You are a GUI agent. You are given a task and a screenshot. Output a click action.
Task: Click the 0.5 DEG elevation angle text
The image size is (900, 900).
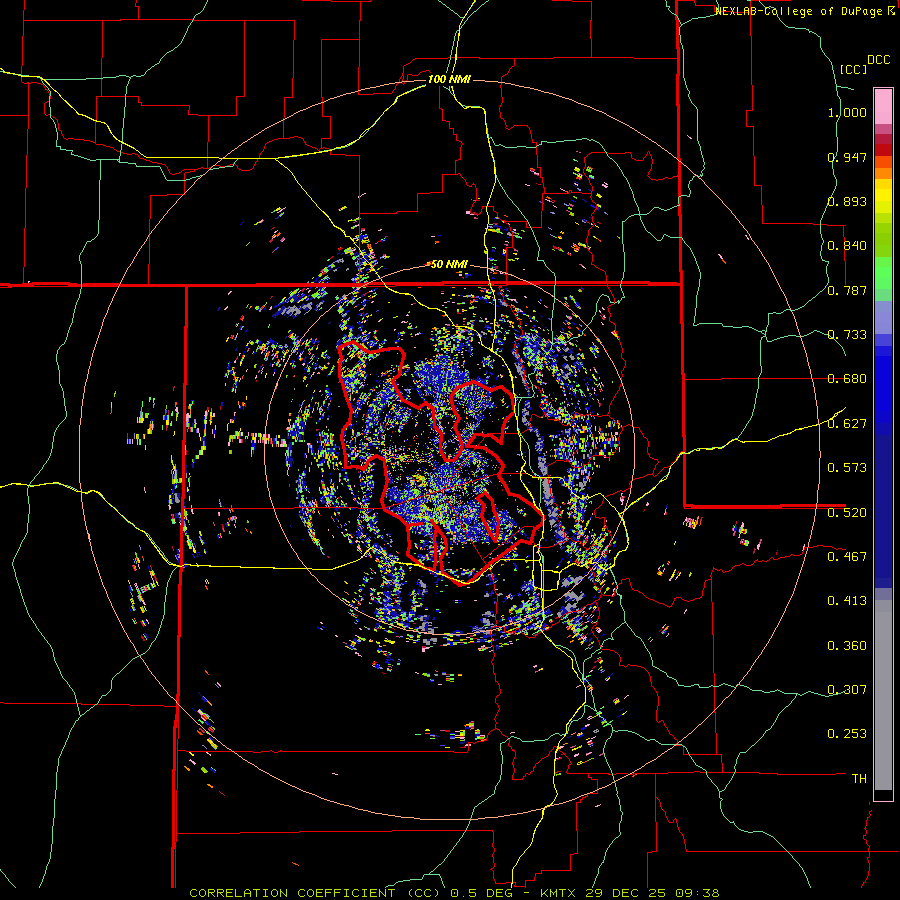481,893
